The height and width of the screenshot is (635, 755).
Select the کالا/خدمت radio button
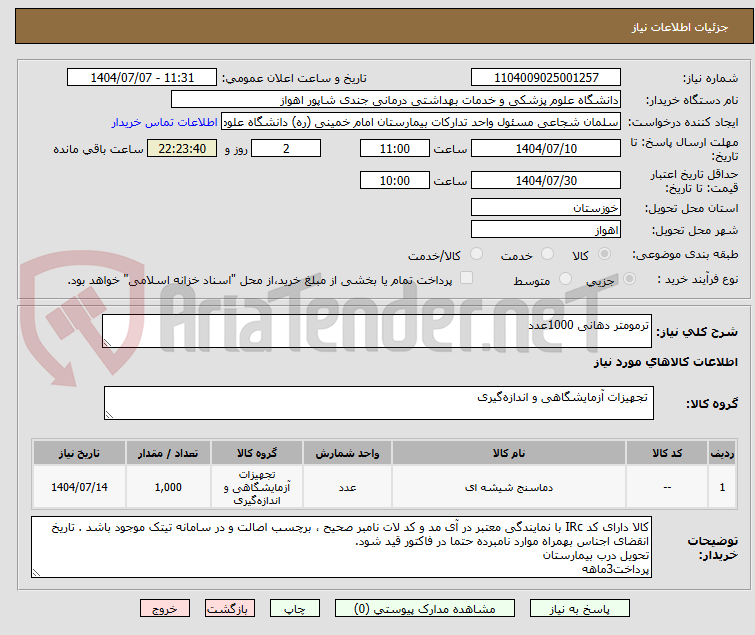(476, 254)
